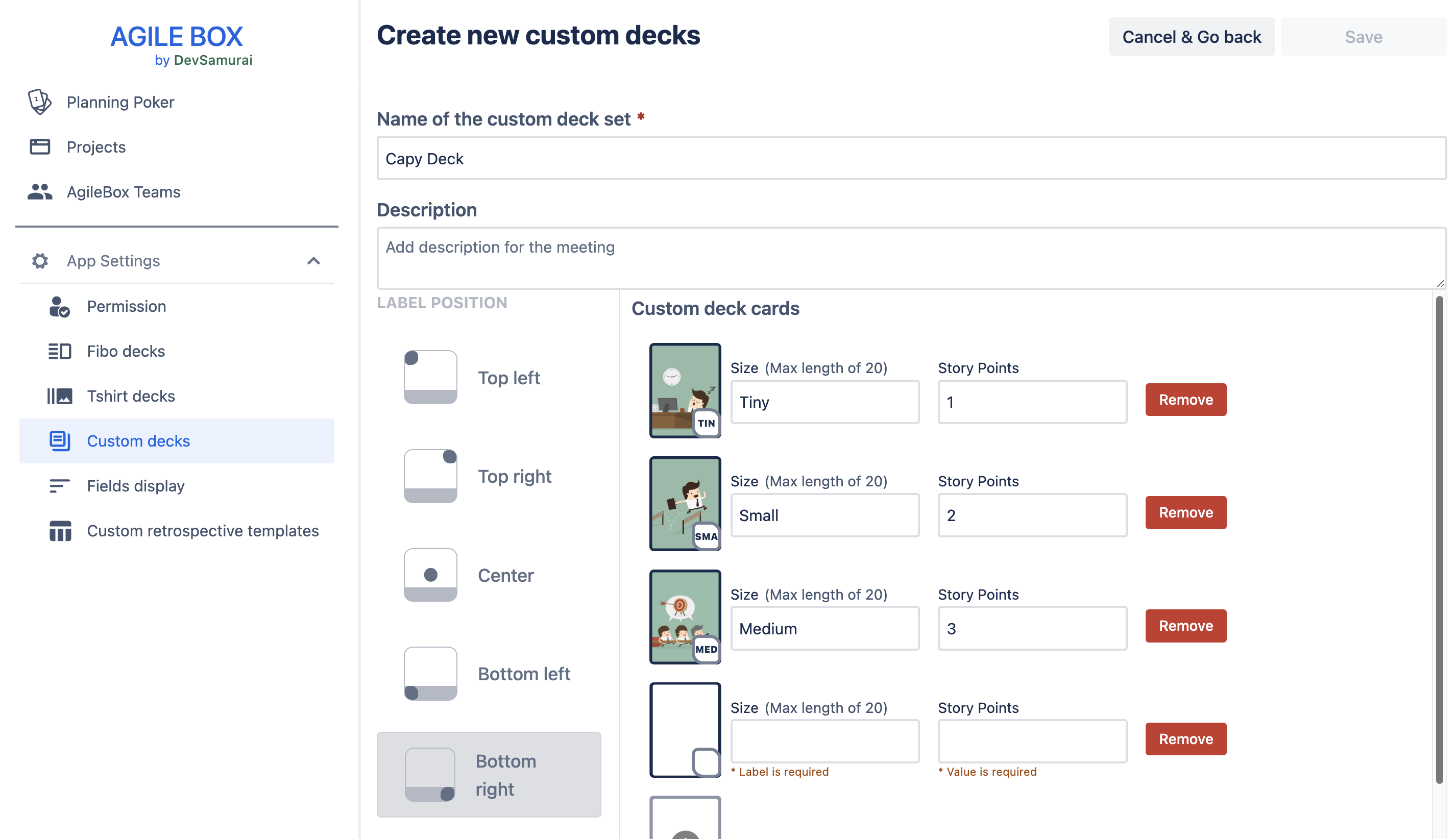Viewport: 1456px width, 839px height.
Task: Open Custom retrospective templates
Action: click(x=176, y=531)
